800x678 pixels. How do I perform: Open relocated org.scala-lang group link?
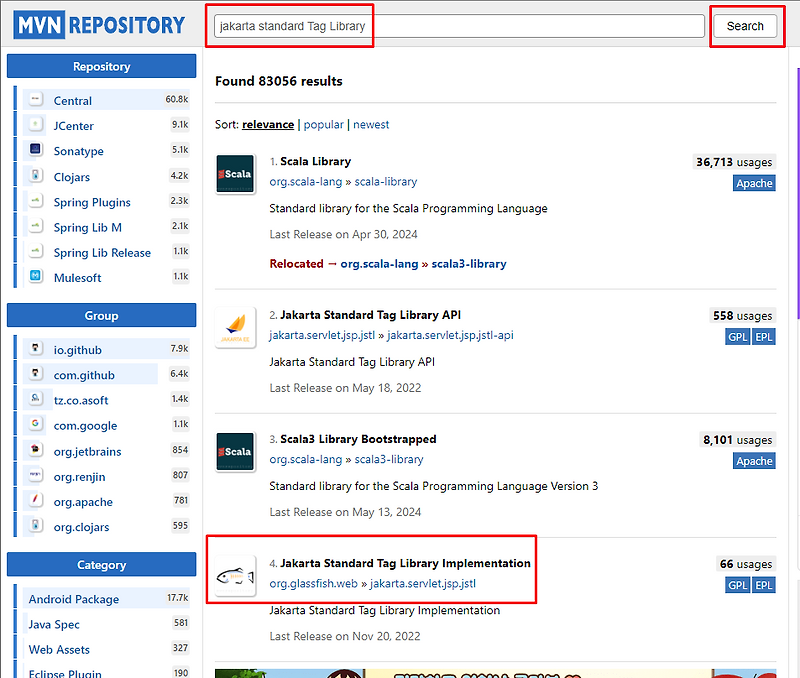pyautogui.click(x=379, y=264)
